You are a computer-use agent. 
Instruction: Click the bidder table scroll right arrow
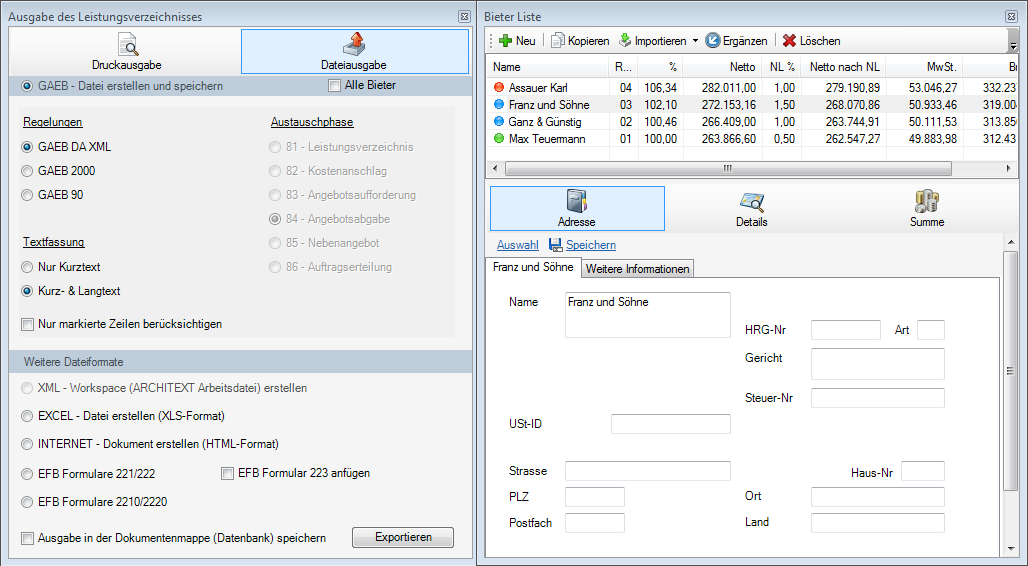pyautogui.click(x=1010, y=169)
